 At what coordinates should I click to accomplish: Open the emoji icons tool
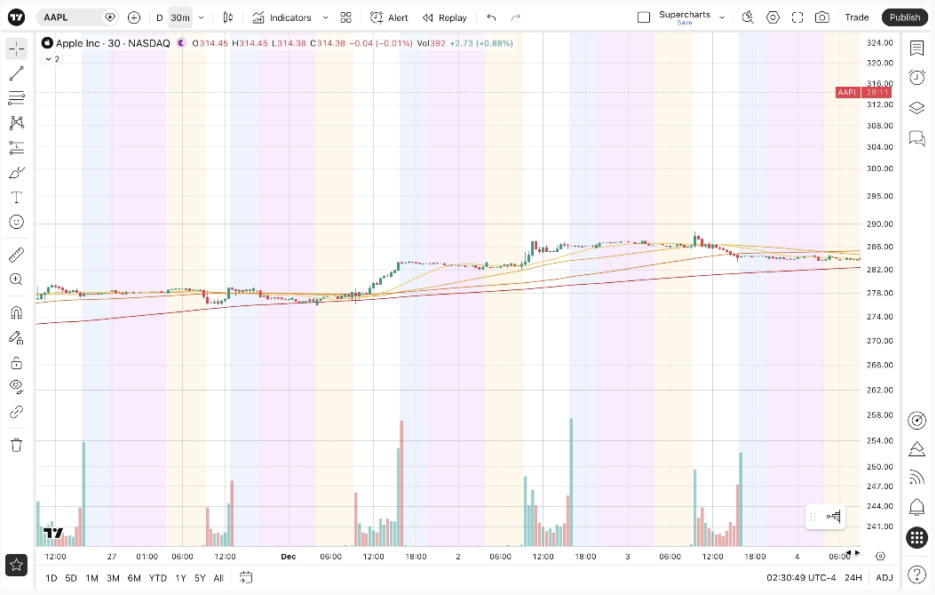[x=17, y=222]
